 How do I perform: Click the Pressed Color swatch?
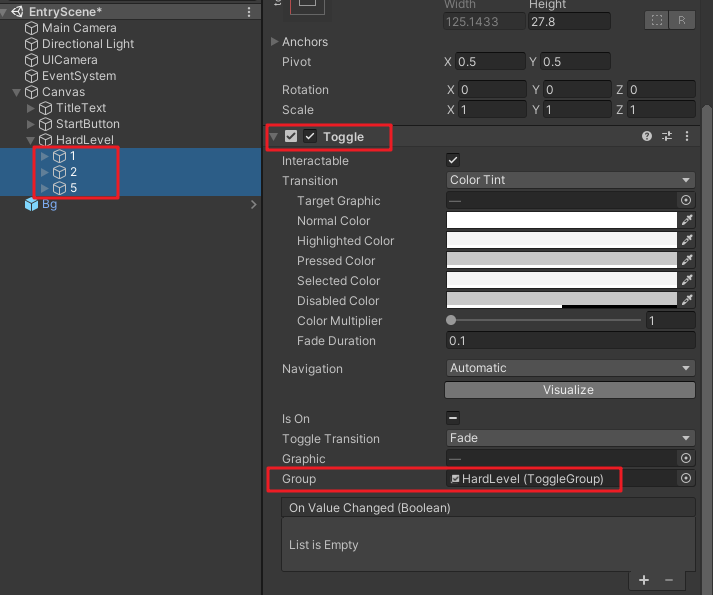(x=562, y=260)
